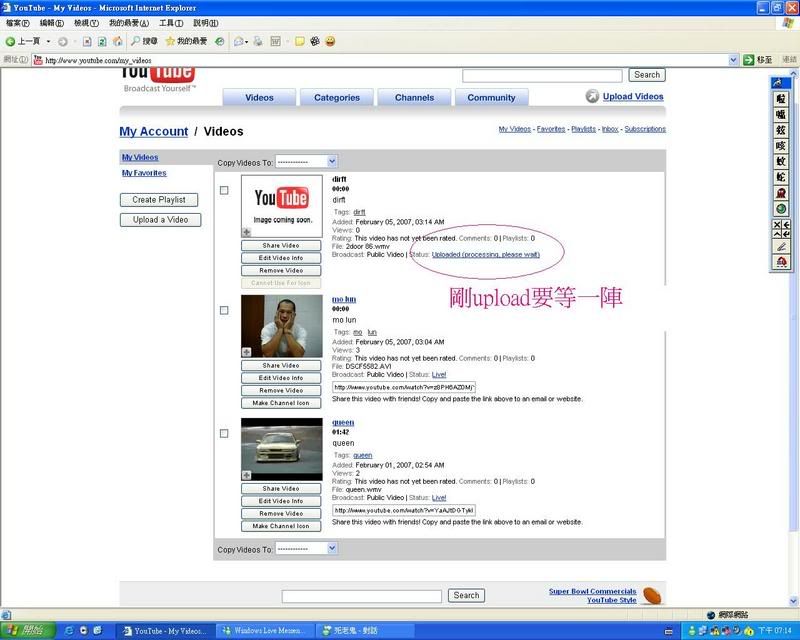The height and width of the screenshot is (640, 800).
Task: Click the plus icon on queen thumbnail
Action: (x=246, y=475)
